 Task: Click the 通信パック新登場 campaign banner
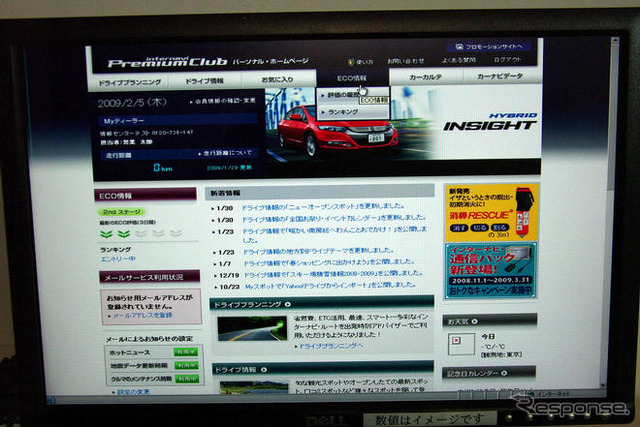pos(491,271)
